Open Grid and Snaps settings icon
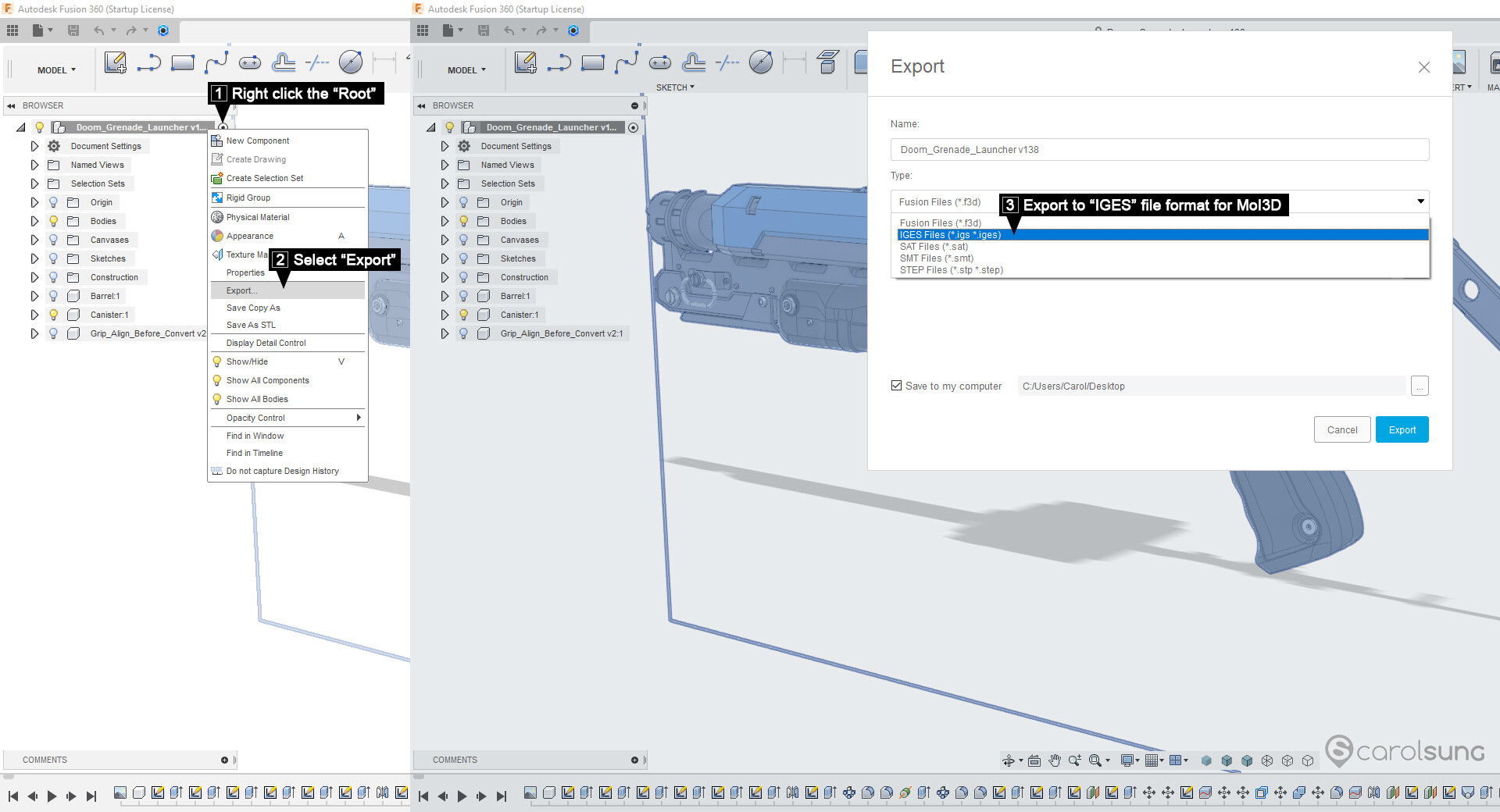The height and width of the screenshot is (812, 1500). 1152,760
